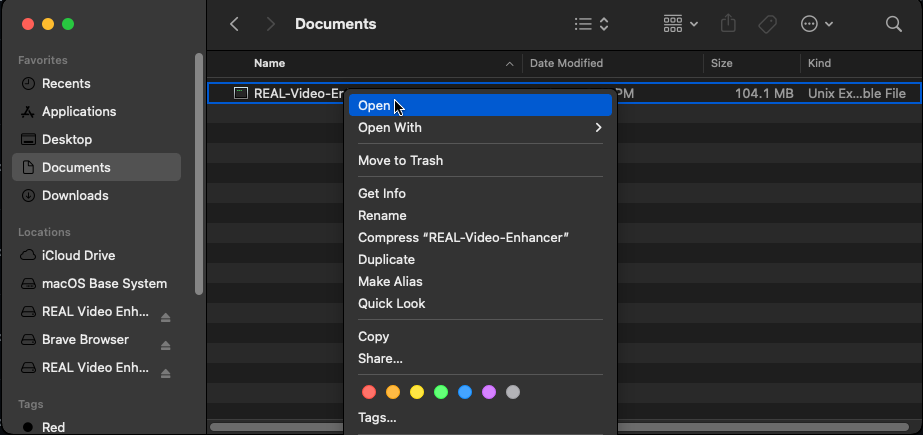Apply the red color tag

(x=368, y=392)
